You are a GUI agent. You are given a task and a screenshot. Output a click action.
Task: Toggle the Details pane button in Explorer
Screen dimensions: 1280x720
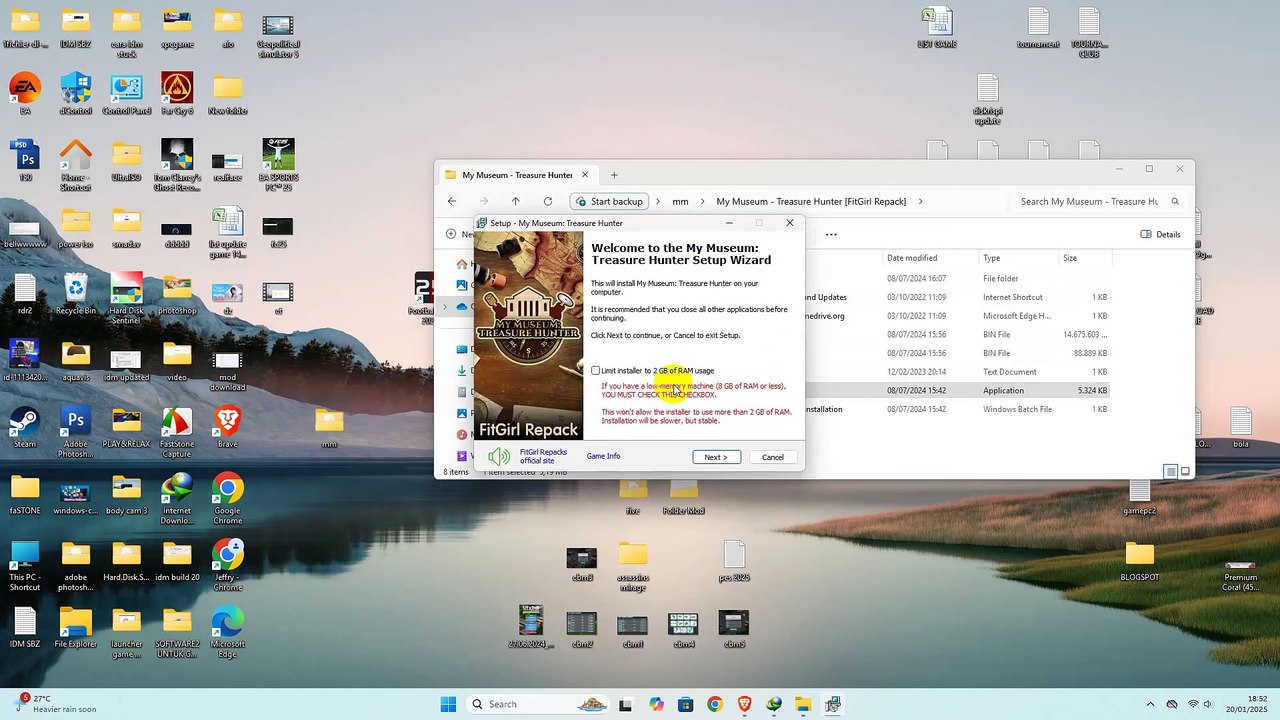tap(1161, 234)
